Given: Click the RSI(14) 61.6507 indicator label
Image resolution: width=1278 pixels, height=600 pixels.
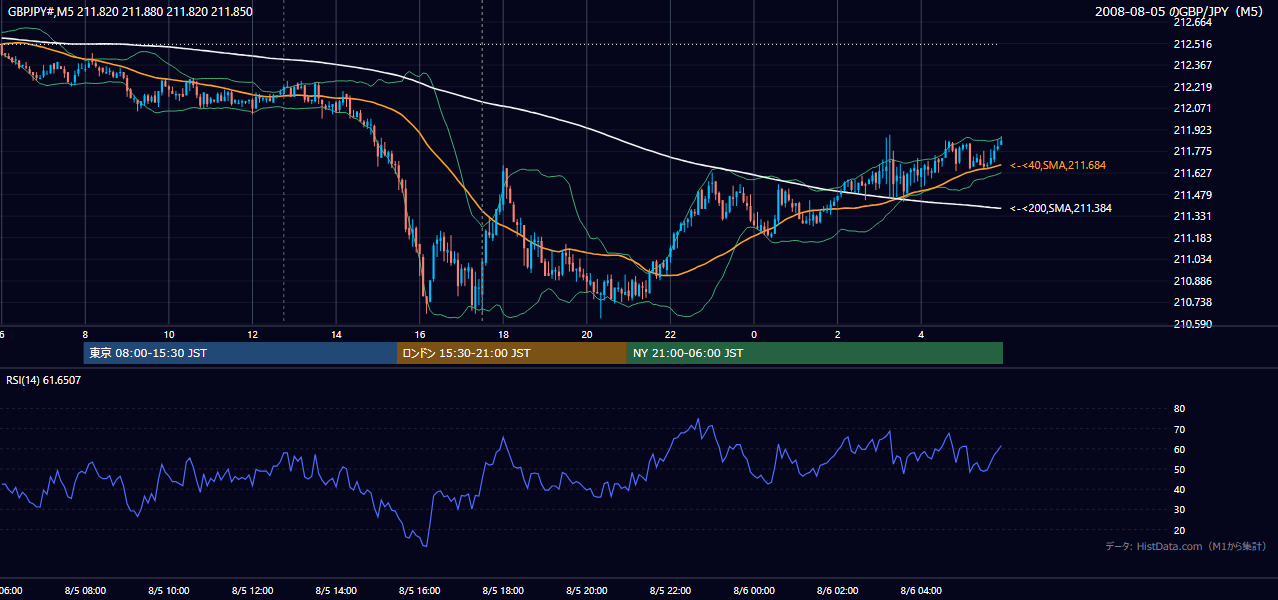Looking at the screenshot, I should click(x=44, y=380).
